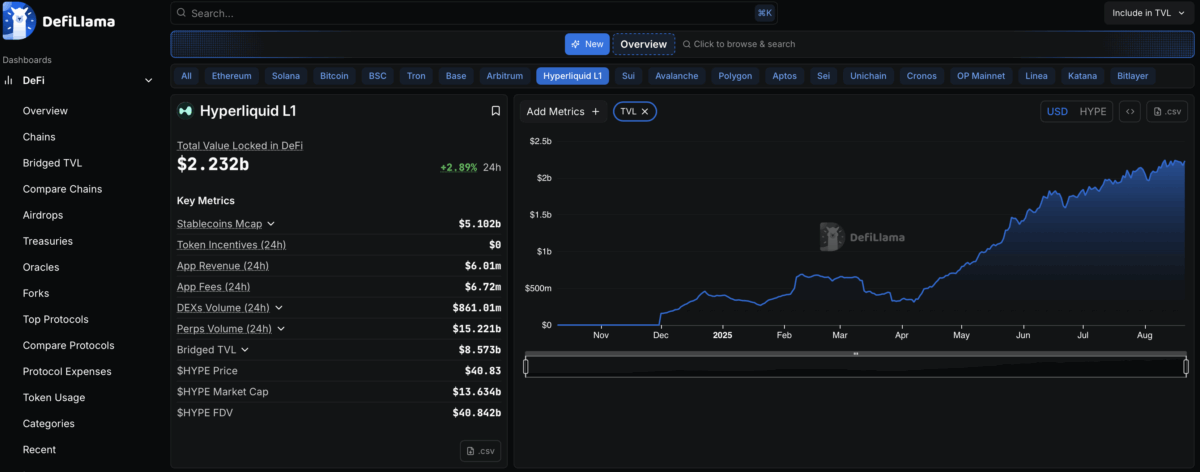Open Compare Protocols page

(x=68, y=345)
